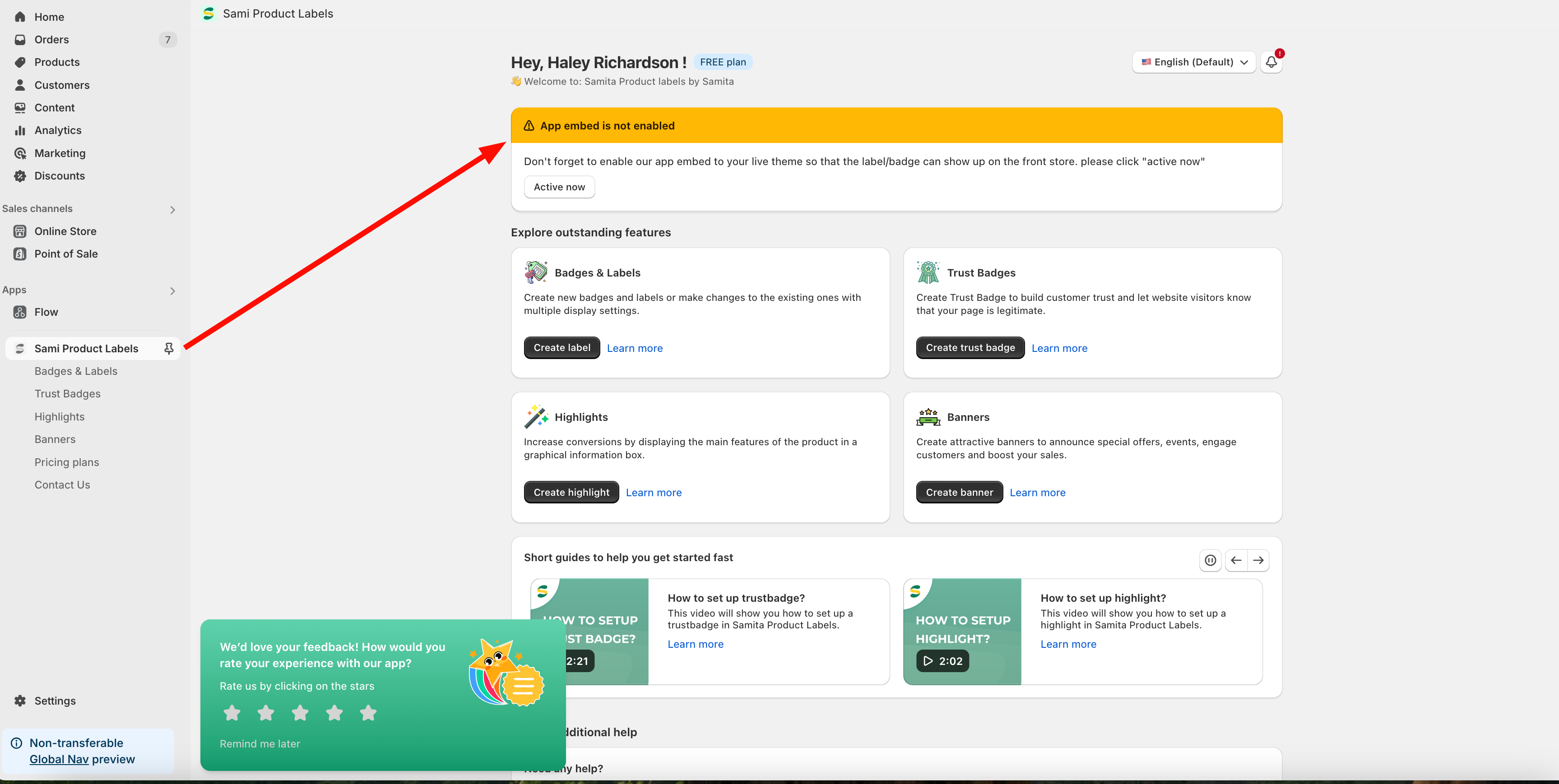1559x784 pixels.
Task: Click the Customers person icon
Action: (x=20, y=85)
